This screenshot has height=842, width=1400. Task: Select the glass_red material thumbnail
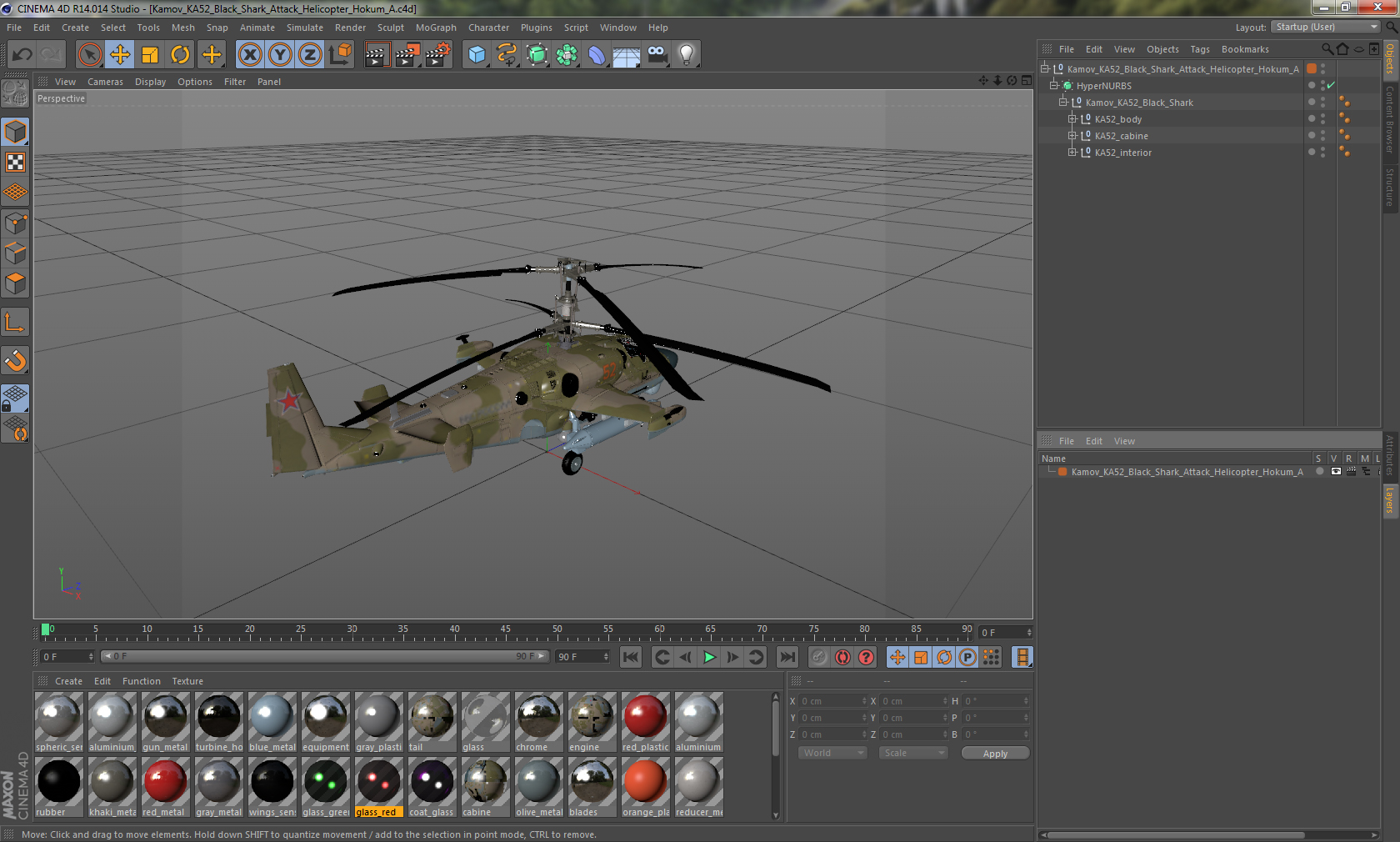click(378, 787)
